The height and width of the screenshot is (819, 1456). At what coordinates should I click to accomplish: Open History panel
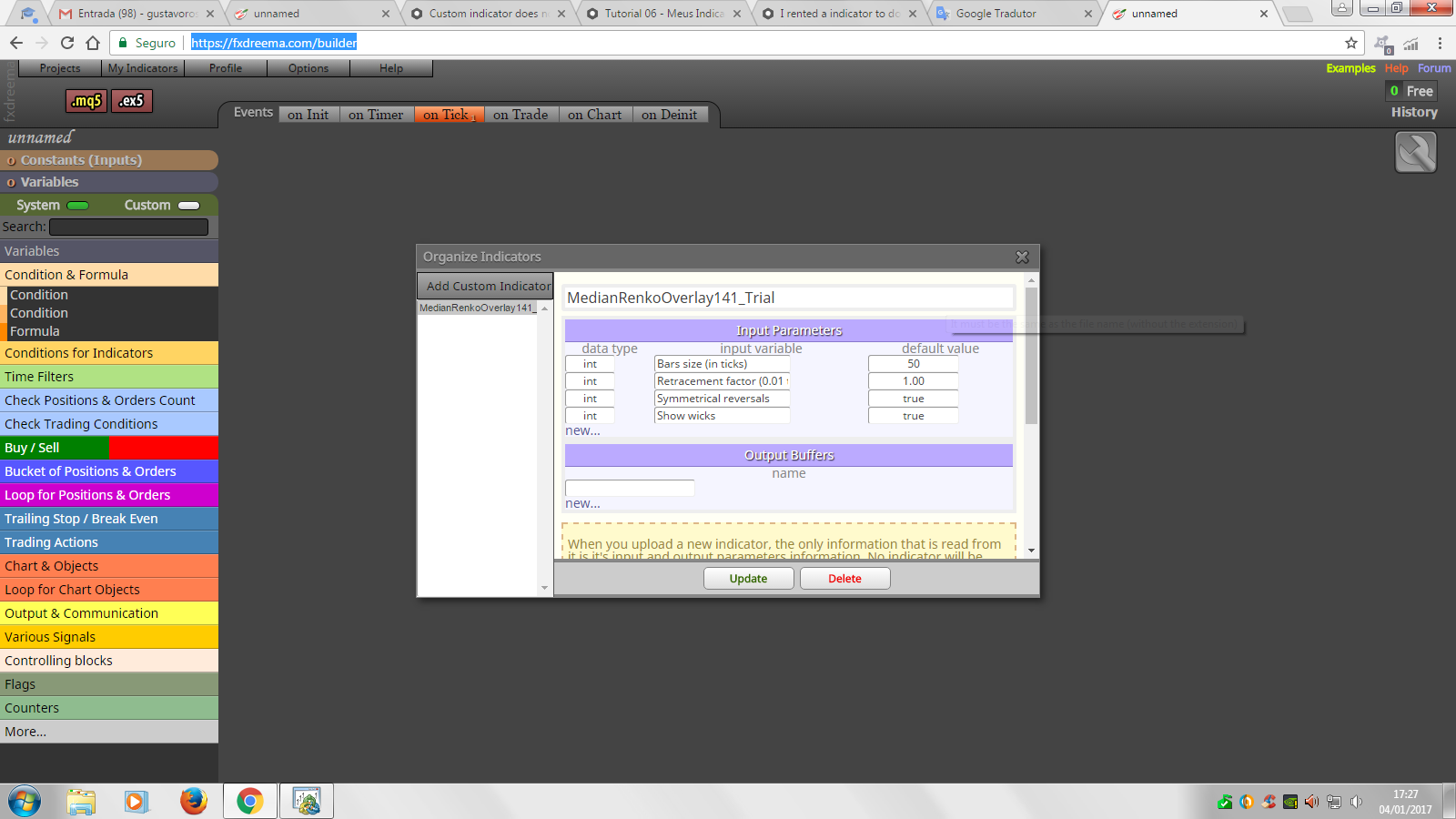[x=1414, y=112]
